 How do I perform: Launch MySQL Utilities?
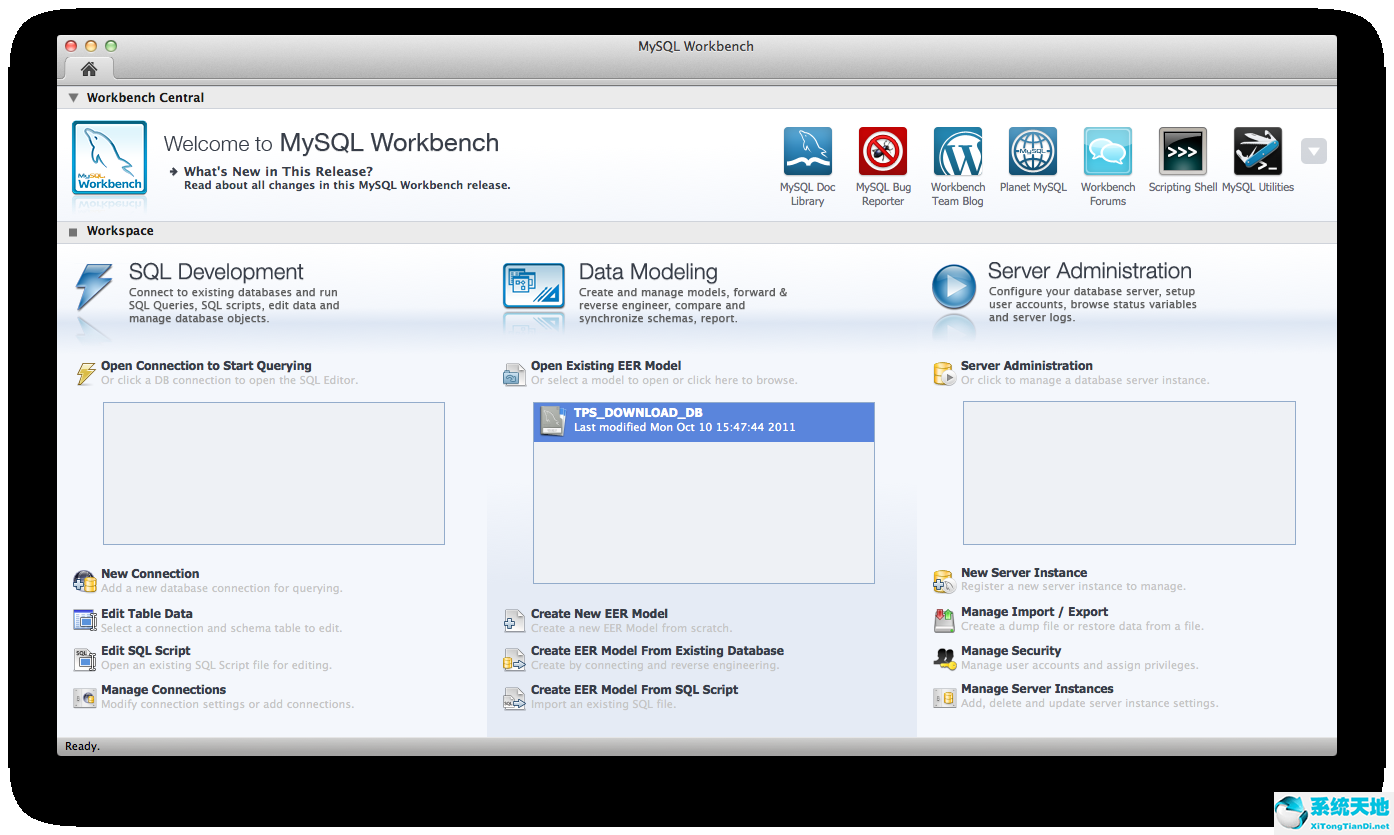click(x=1257, y=151)
